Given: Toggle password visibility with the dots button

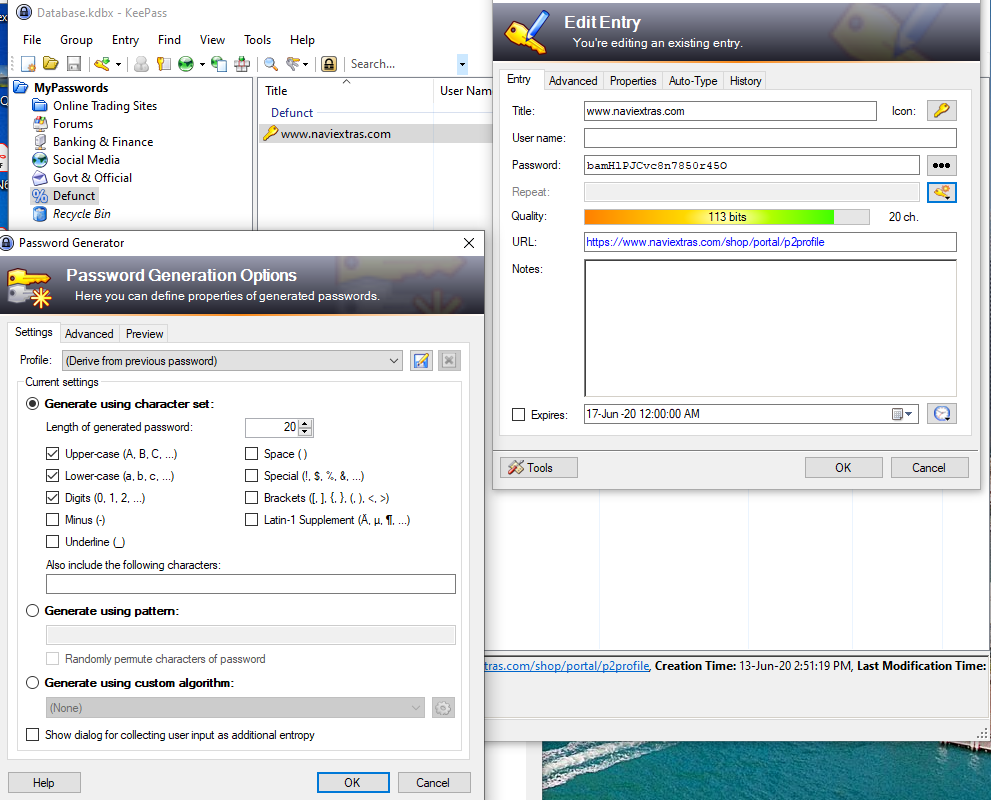Looking at the screenshot, I should point(942,166).
